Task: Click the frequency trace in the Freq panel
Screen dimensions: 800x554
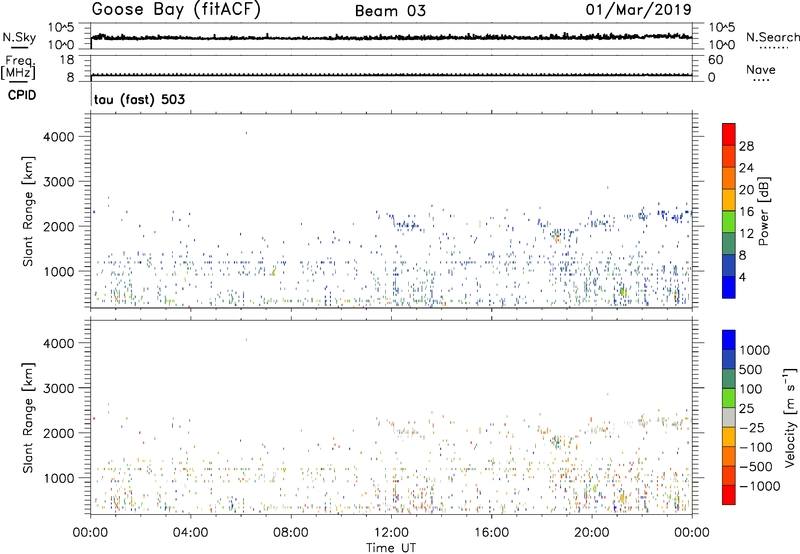Action: 391,75
